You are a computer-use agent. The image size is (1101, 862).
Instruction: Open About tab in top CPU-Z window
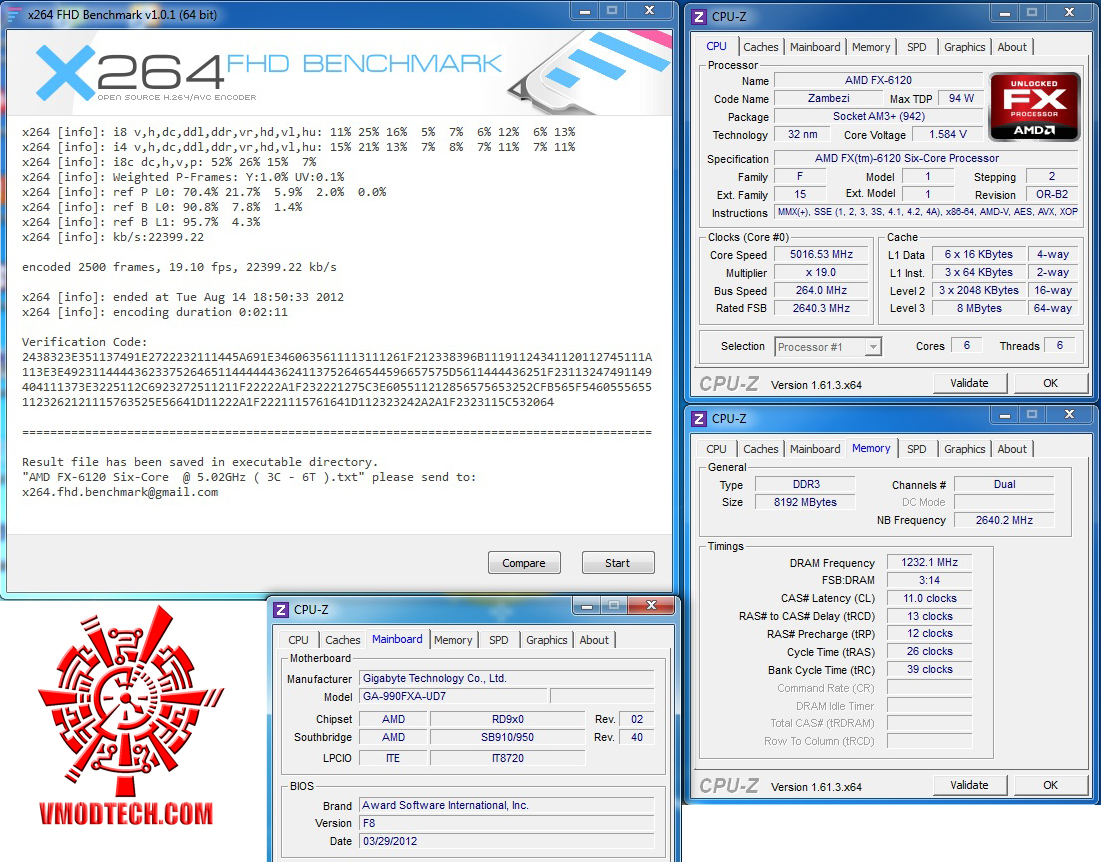[1012, 47]
